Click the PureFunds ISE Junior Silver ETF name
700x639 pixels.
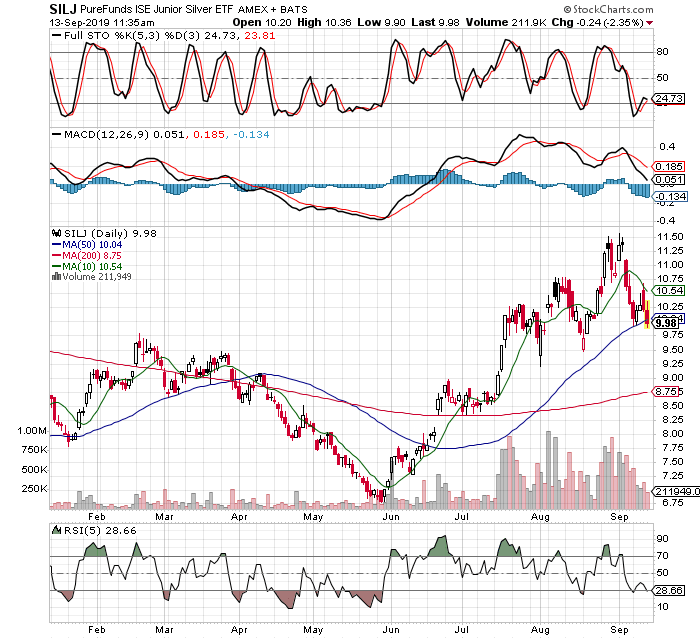pos(157,9)
